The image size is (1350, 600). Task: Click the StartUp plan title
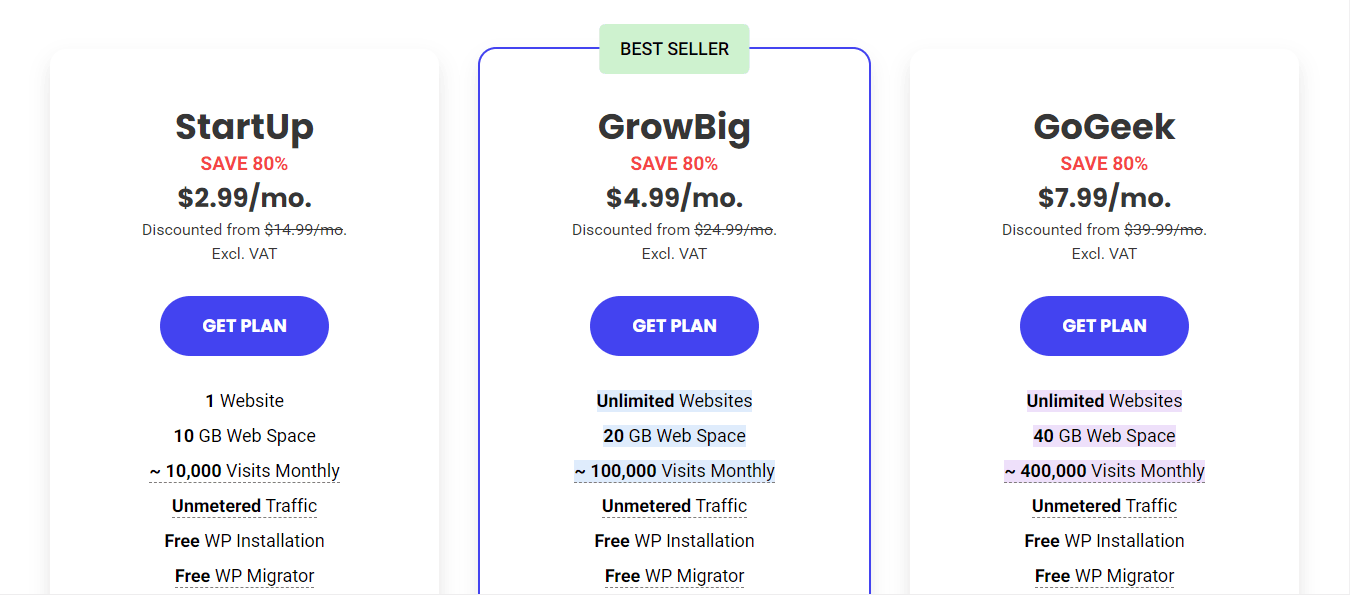(244, 127)
